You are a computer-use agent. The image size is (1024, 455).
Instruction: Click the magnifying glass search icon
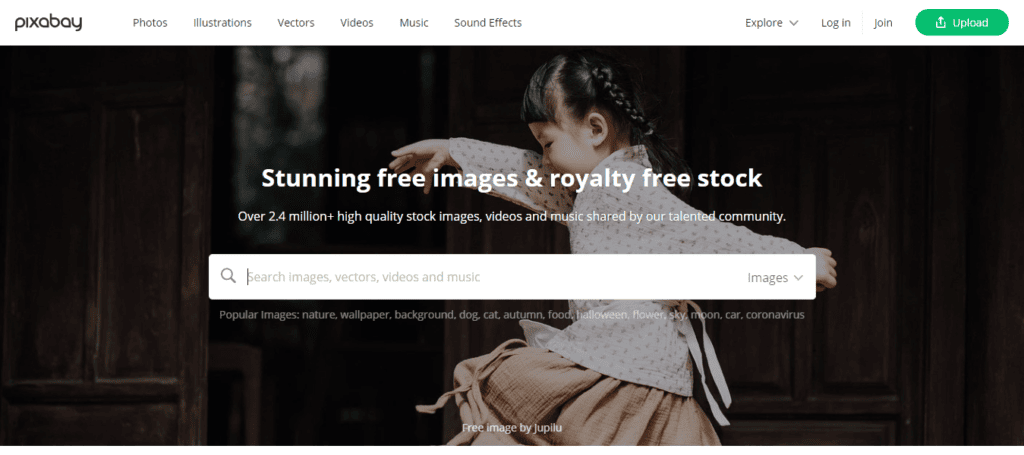point(228,275)
